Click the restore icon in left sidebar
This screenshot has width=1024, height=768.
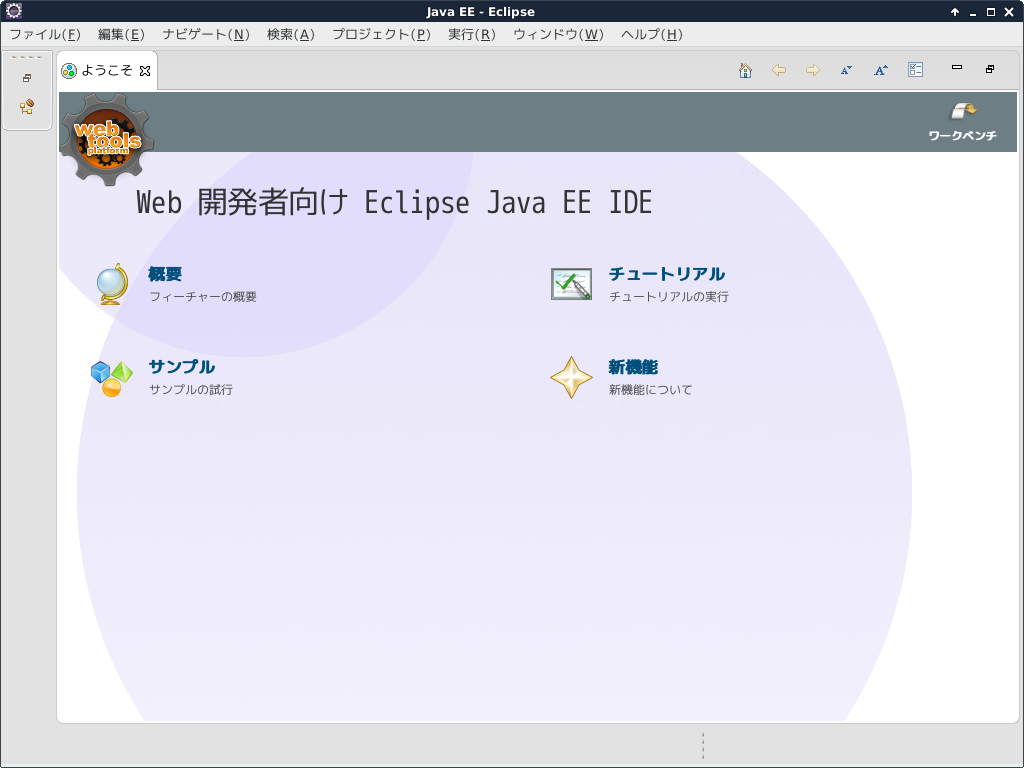(27, 78)
